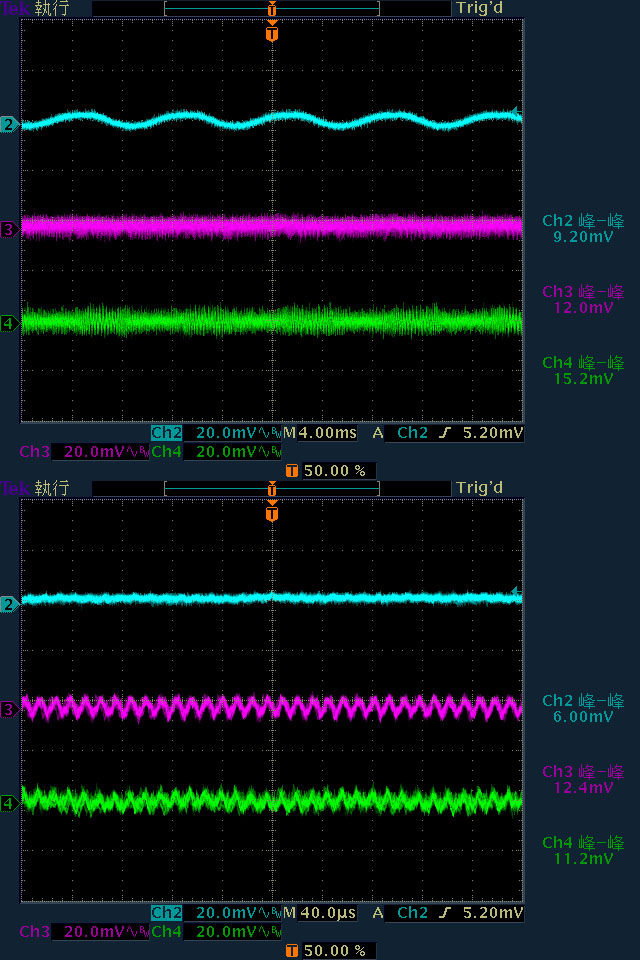Click the trigger level arrow at top graticule right edge
Screen dimensions: 640x960
517,112
